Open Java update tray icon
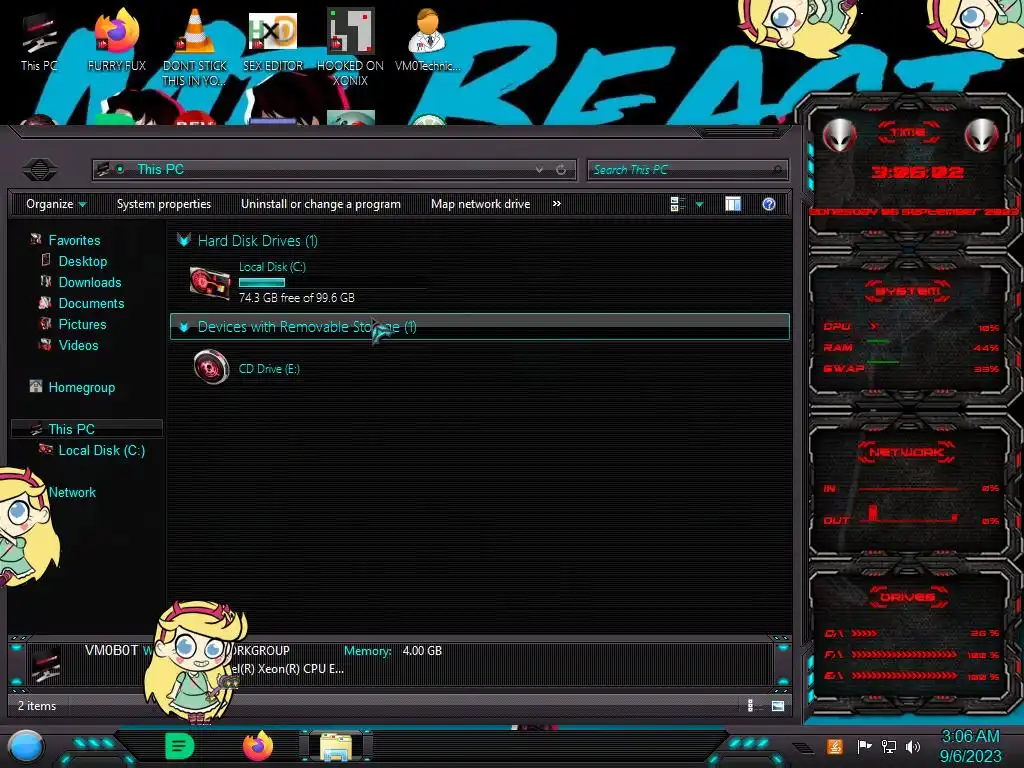 (835, 746)
